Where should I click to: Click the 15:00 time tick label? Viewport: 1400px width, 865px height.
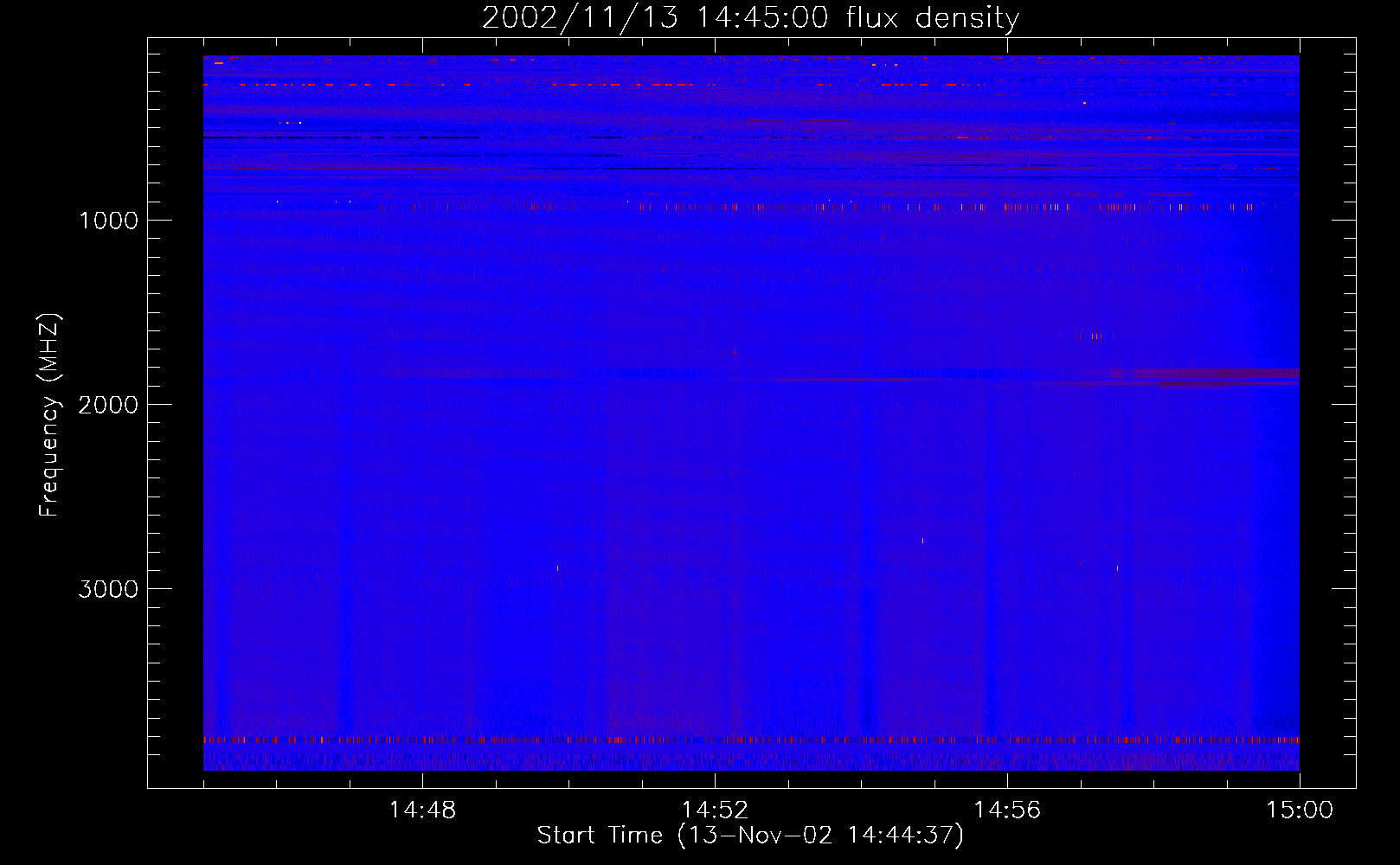[x=1300, y=811]
